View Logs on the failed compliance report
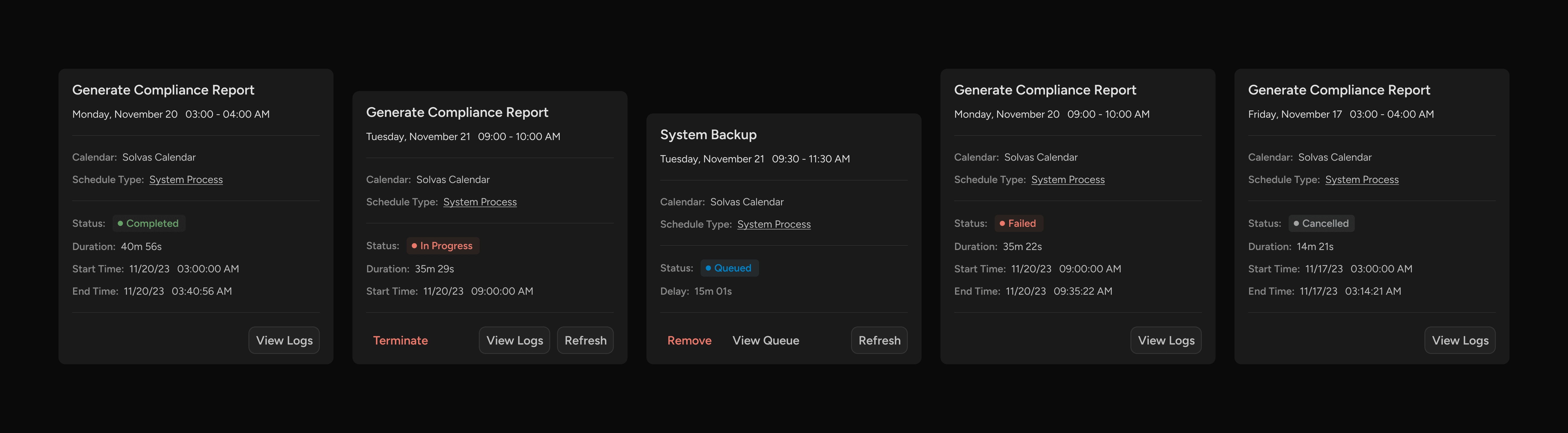Viewport: 1568px width, 433px height. [1166, 340]
